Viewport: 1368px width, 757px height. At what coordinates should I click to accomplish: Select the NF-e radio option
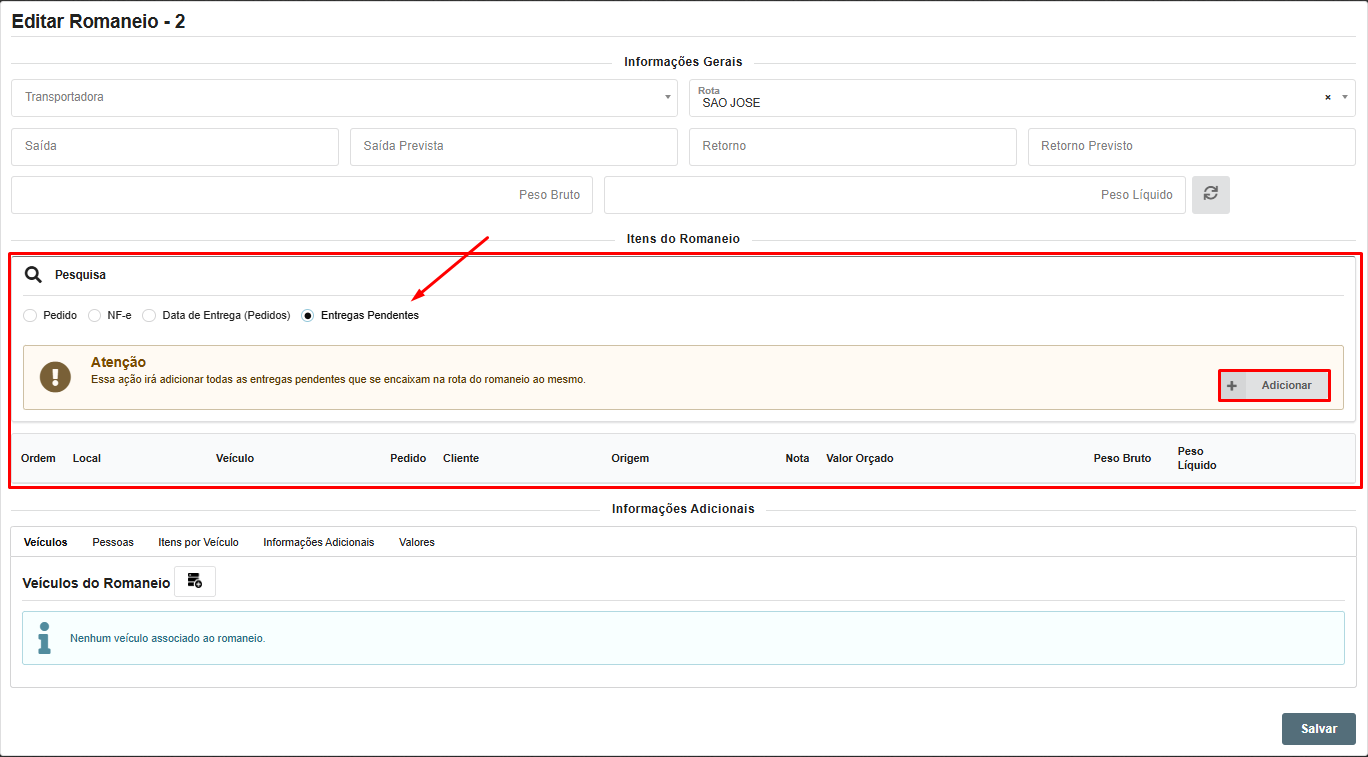(95, 316)
